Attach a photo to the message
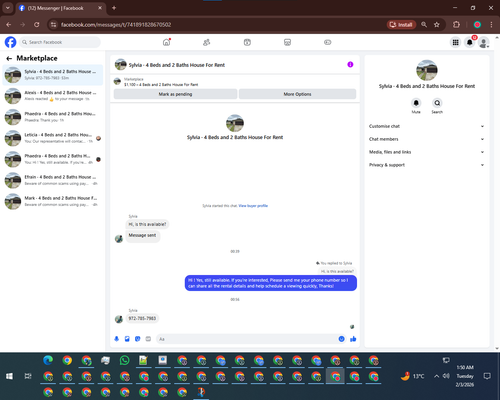Image resolution: width=500 pixels, height=400 pixels. (127, 339)
